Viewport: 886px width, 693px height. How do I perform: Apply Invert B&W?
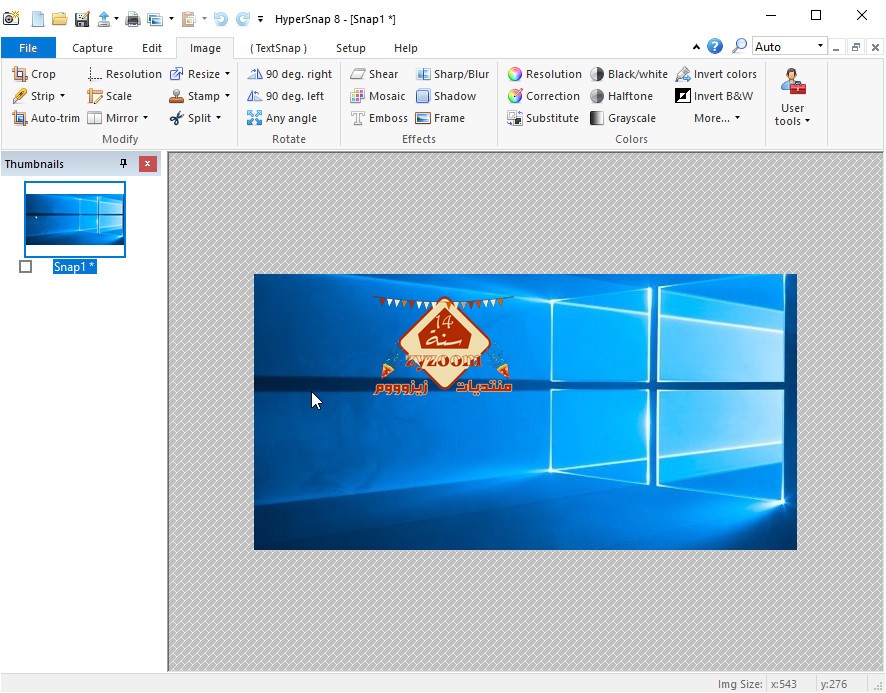click(714, 96)
